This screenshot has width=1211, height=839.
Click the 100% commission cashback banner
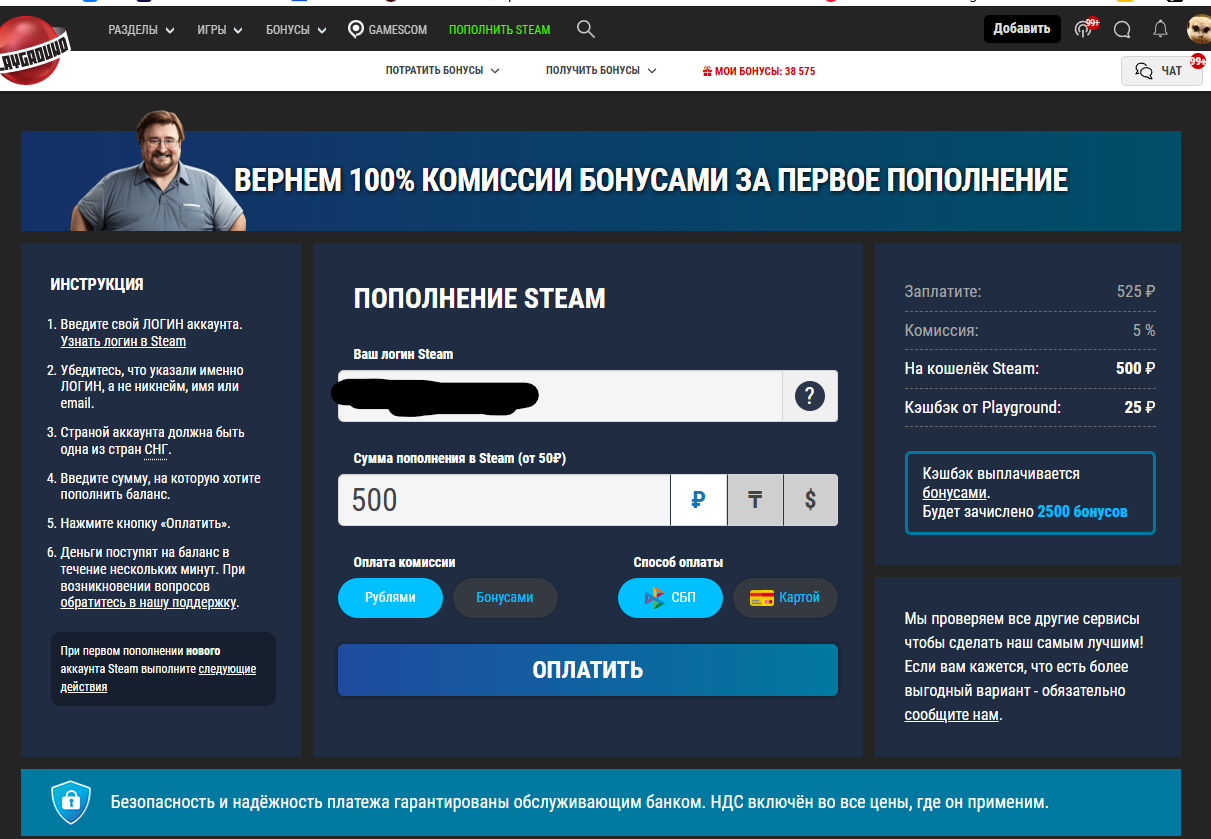click(x=601, y=181)
